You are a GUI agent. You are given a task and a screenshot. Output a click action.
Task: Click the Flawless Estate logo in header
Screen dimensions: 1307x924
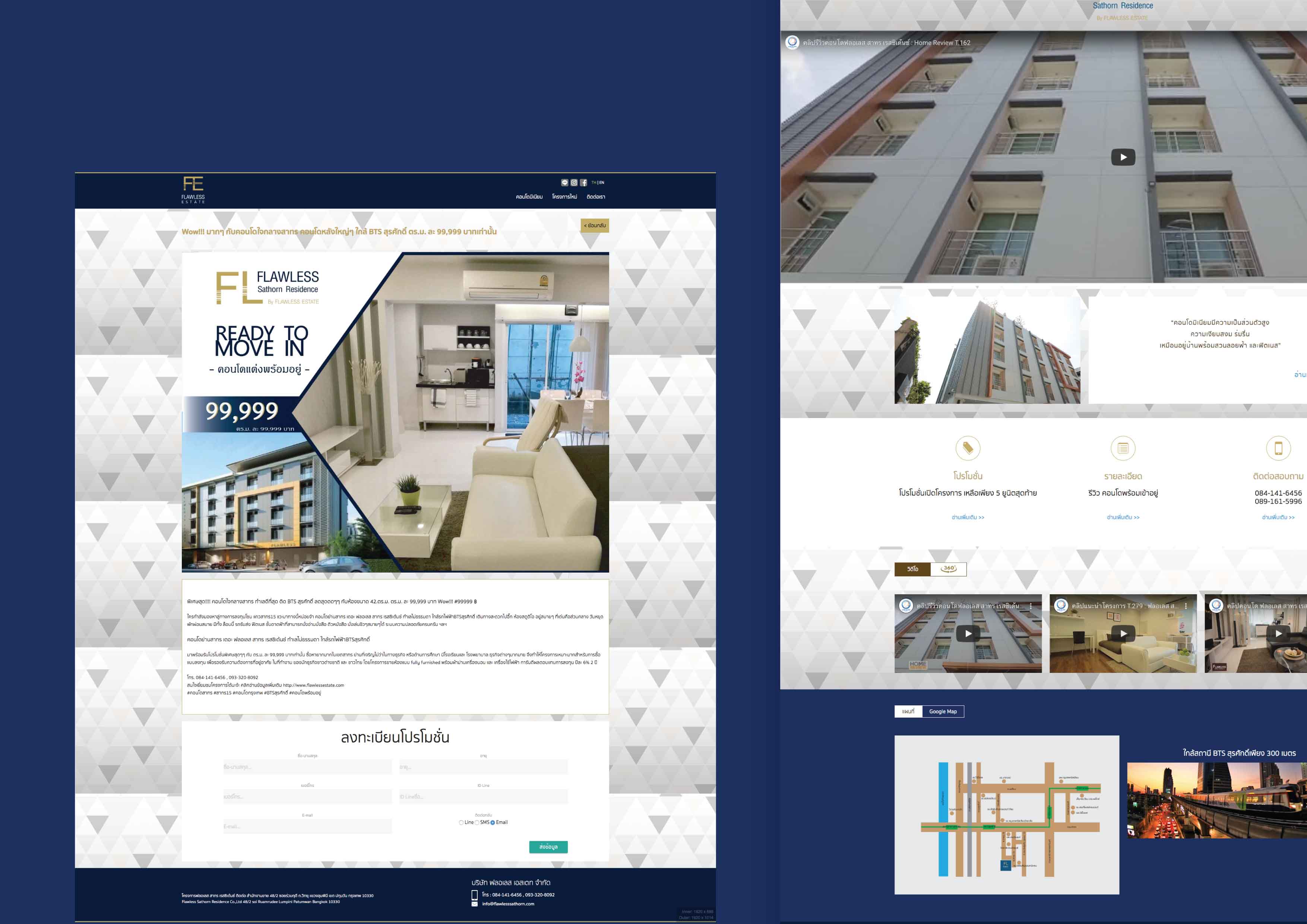pos(193,190)
